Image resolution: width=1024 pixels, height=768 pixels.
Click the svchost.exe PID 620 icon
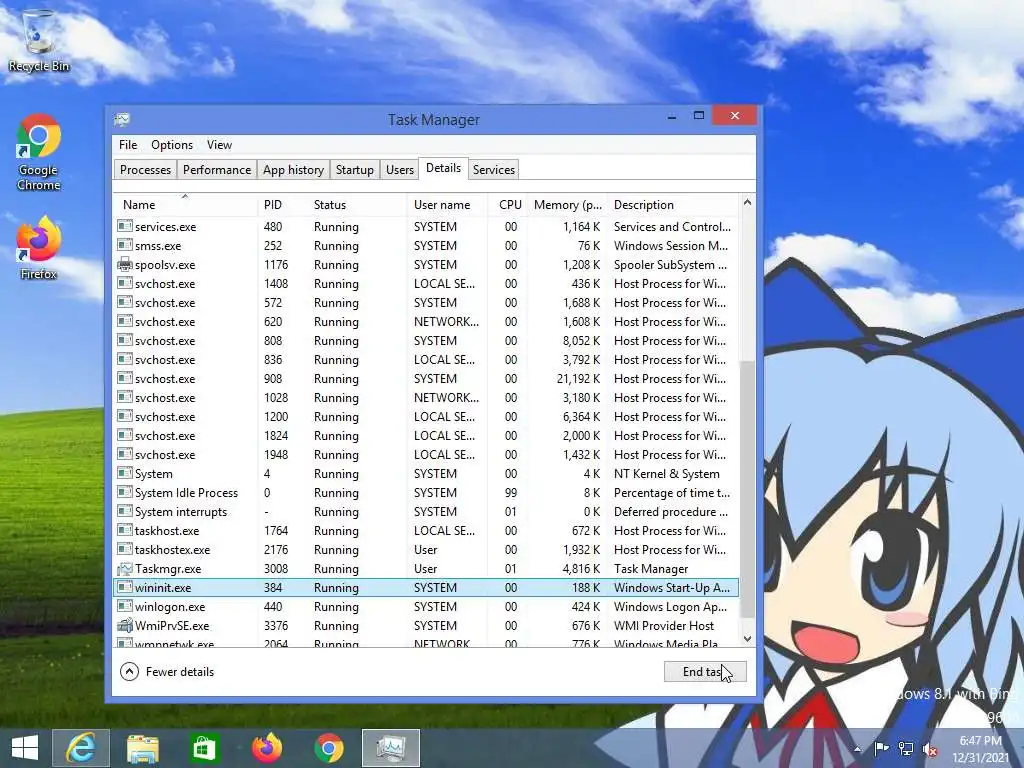point(125,321)
